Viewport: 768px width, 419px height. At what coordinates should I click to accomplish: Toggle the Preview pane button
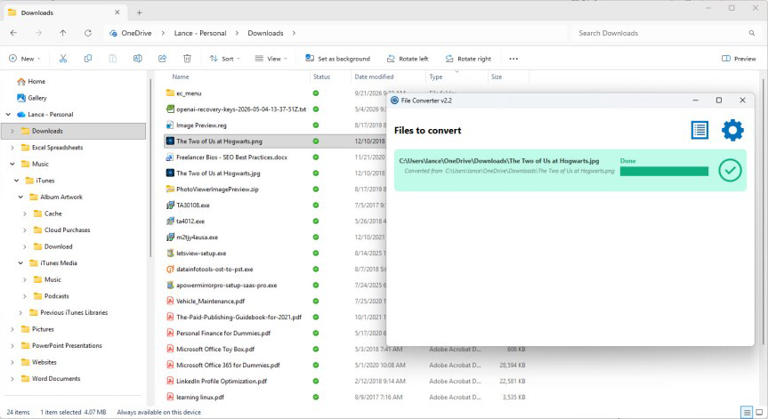pos(739,58)
